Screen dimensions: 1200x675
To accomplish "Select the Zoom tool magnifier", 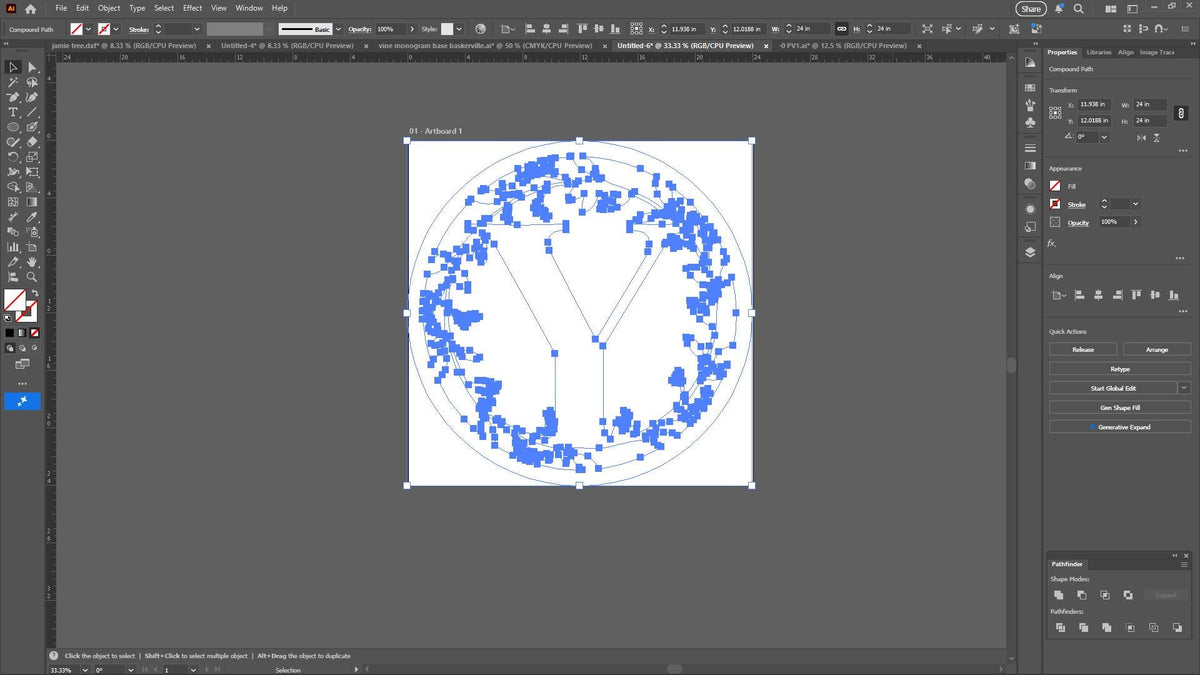I will click(x=32, y=276).
